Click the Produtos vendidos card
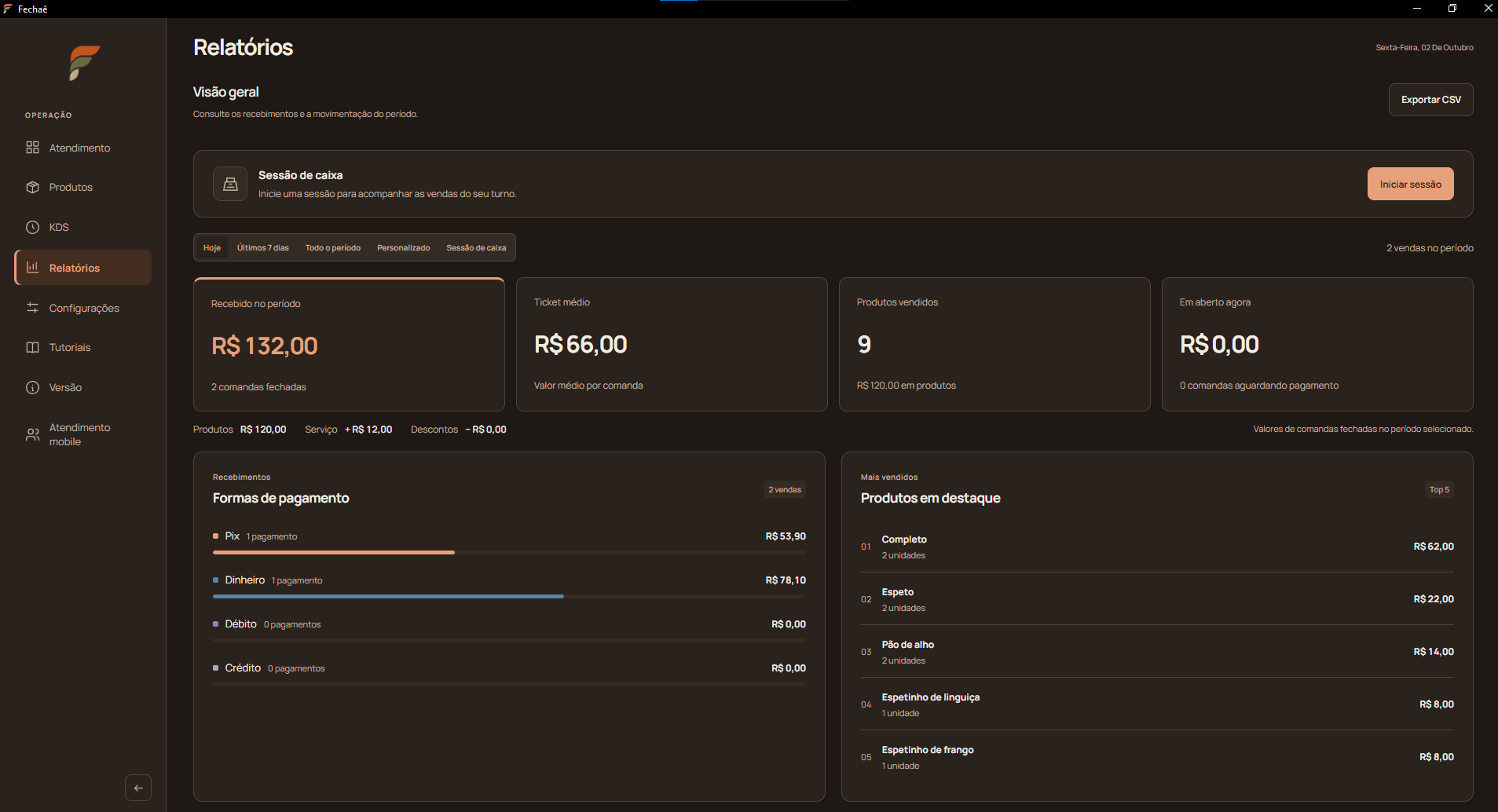The width and height of the screenshot is (1498, 812). tap(994, 344)
